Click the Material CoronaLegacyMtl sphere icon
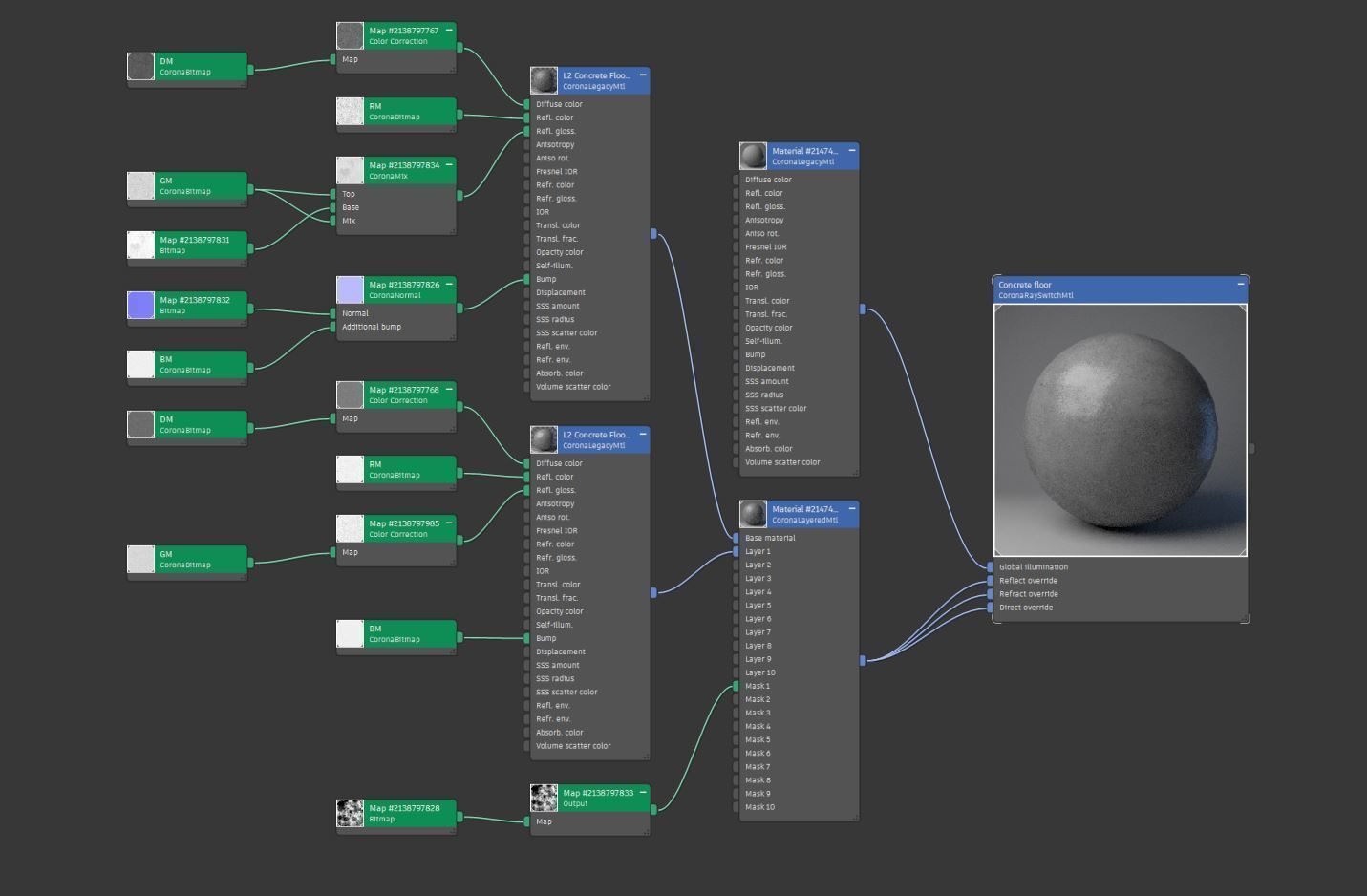The width and height of the screenshot is (1367, 896). 754,156
